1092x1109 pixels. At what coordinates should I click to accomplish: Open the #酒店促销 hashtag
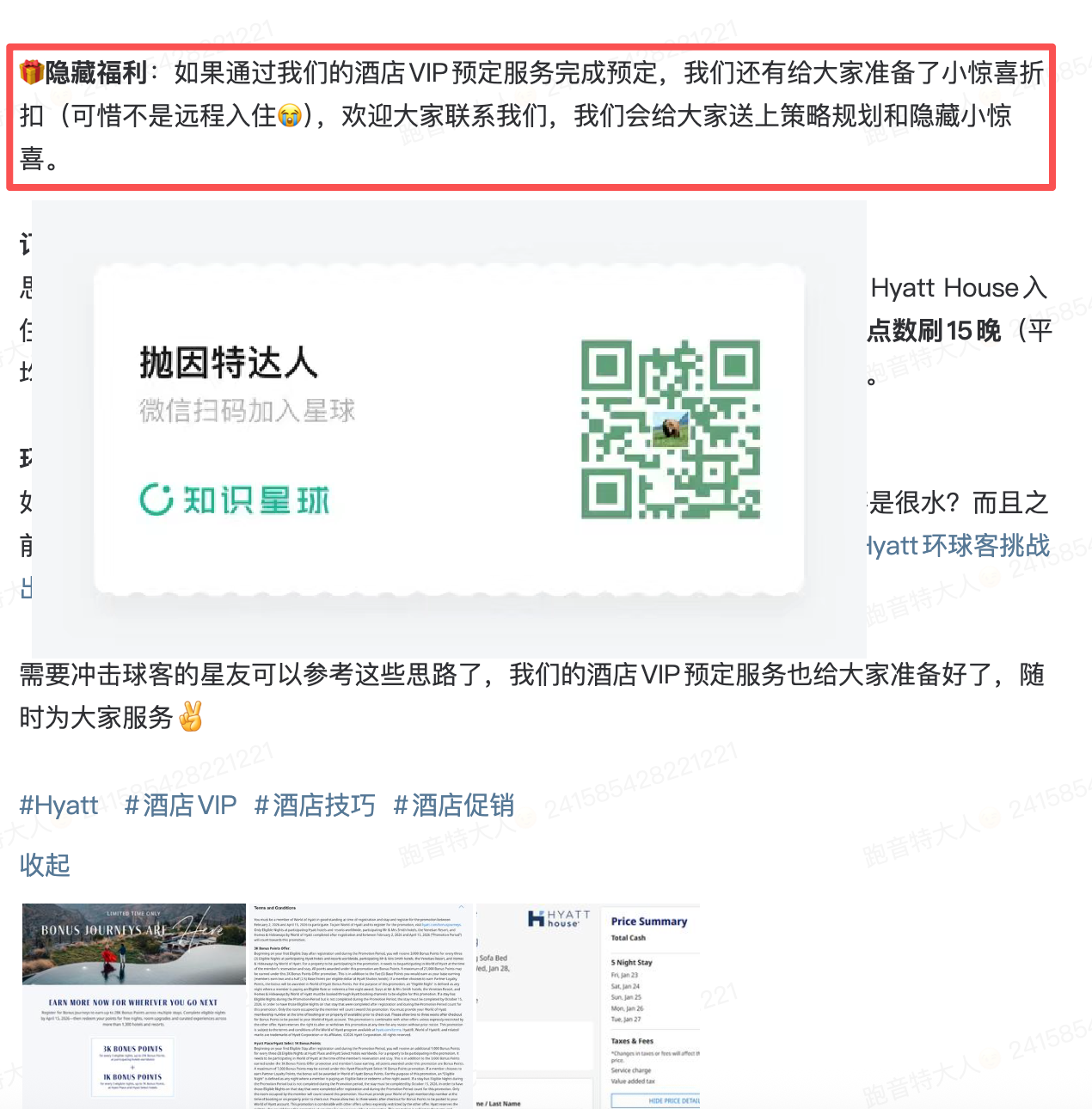tap(454, 806)
